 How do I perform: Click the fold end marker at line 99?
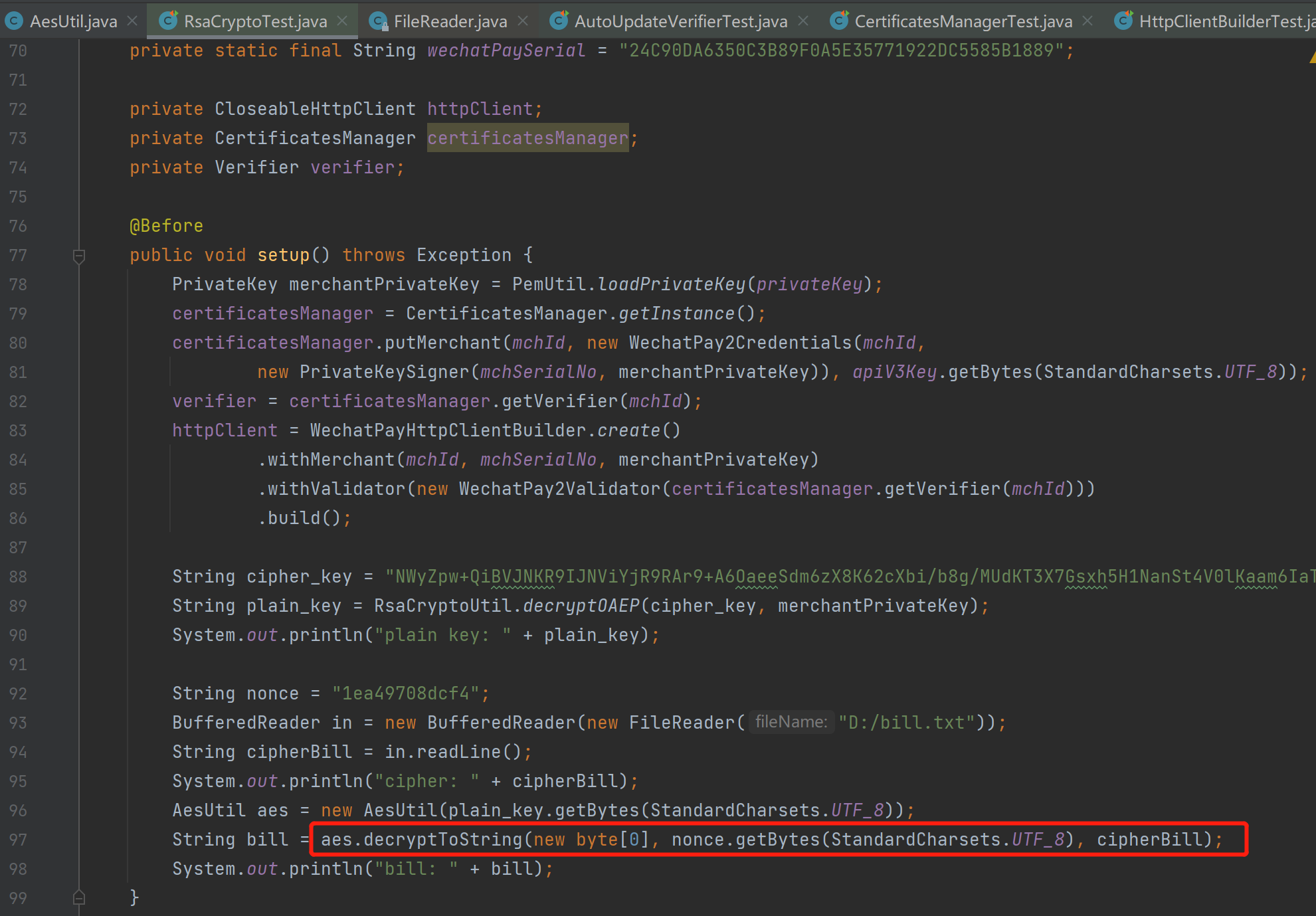[79, 897]
